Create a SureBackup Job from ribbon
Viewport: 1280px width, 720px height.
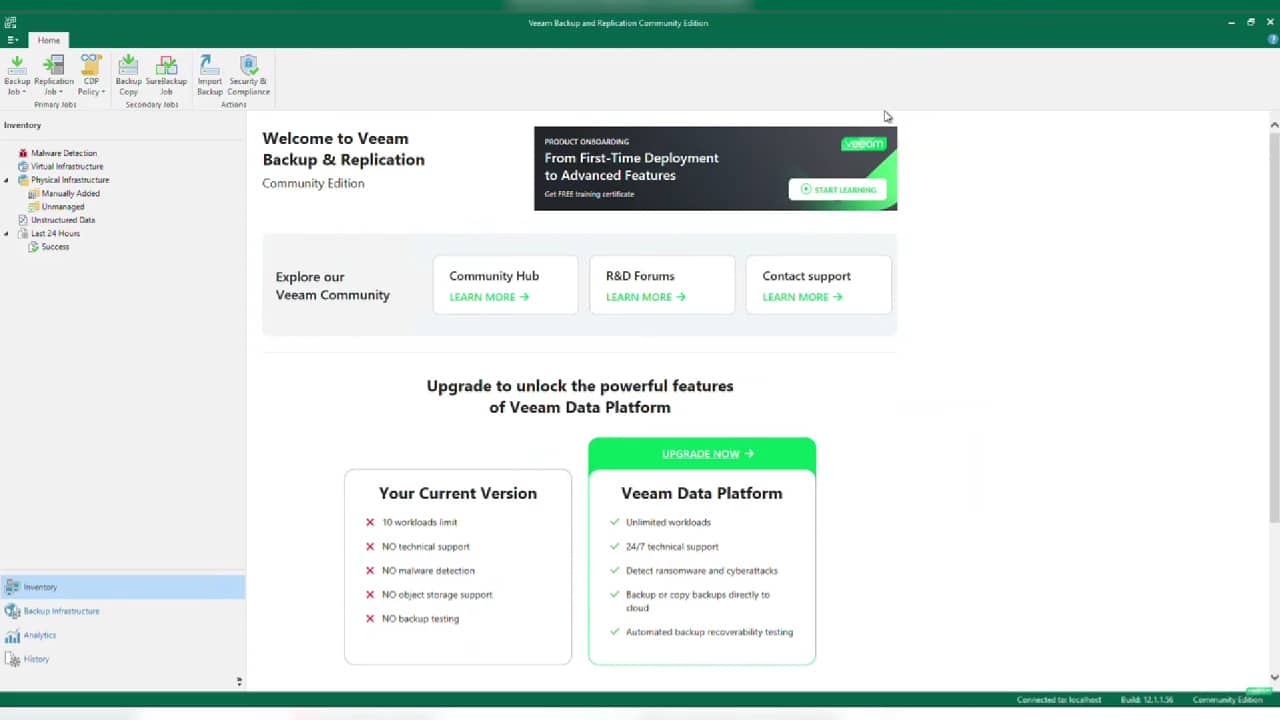166,75
